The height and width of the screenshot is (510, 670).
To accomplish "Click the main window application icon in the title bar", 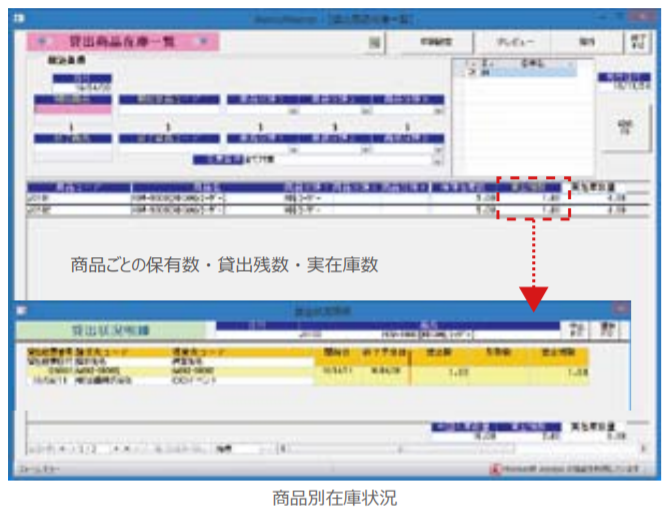I will click(x=19, y=18).
